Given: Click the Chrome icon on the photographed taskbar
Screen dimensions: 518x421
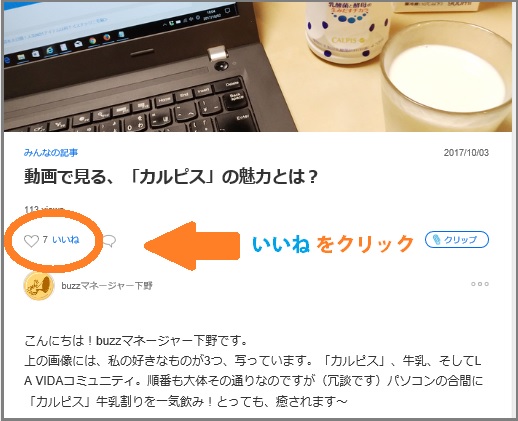Looking at the screenshot, I should [x=92, y=41].
